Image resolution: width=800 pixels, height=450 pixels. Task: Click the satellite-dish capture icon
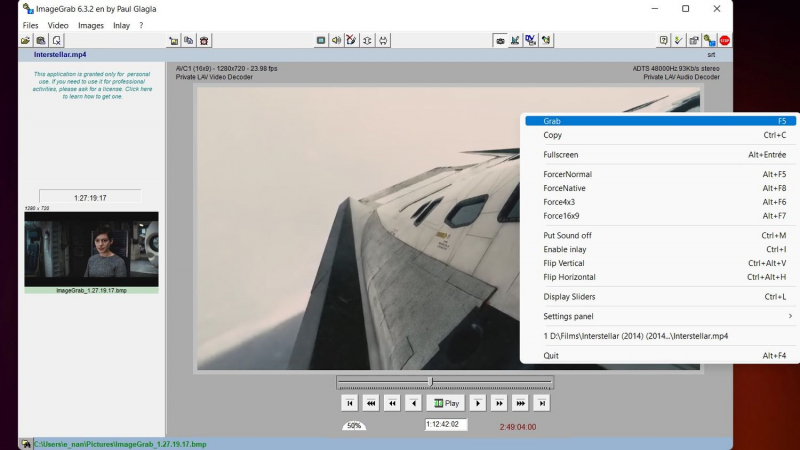click(515, 40)
